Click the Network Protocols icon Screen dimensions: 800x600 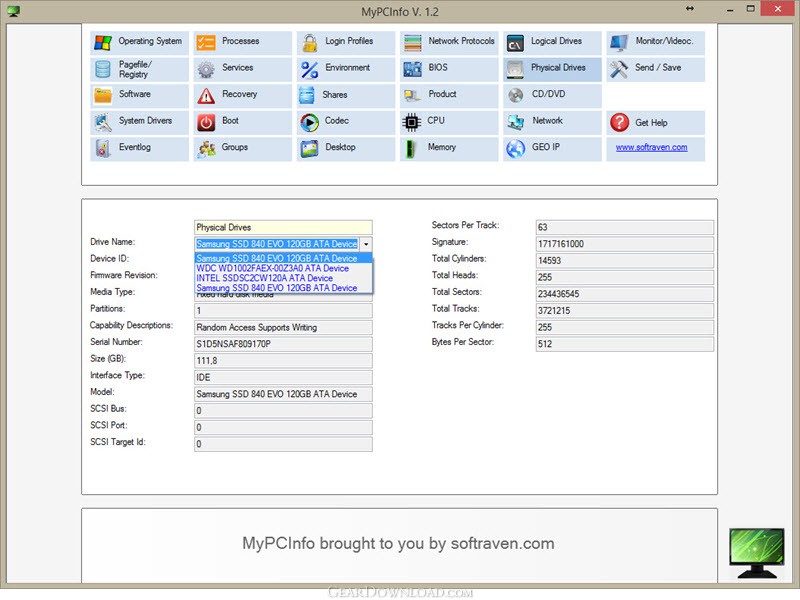(413, 43)
